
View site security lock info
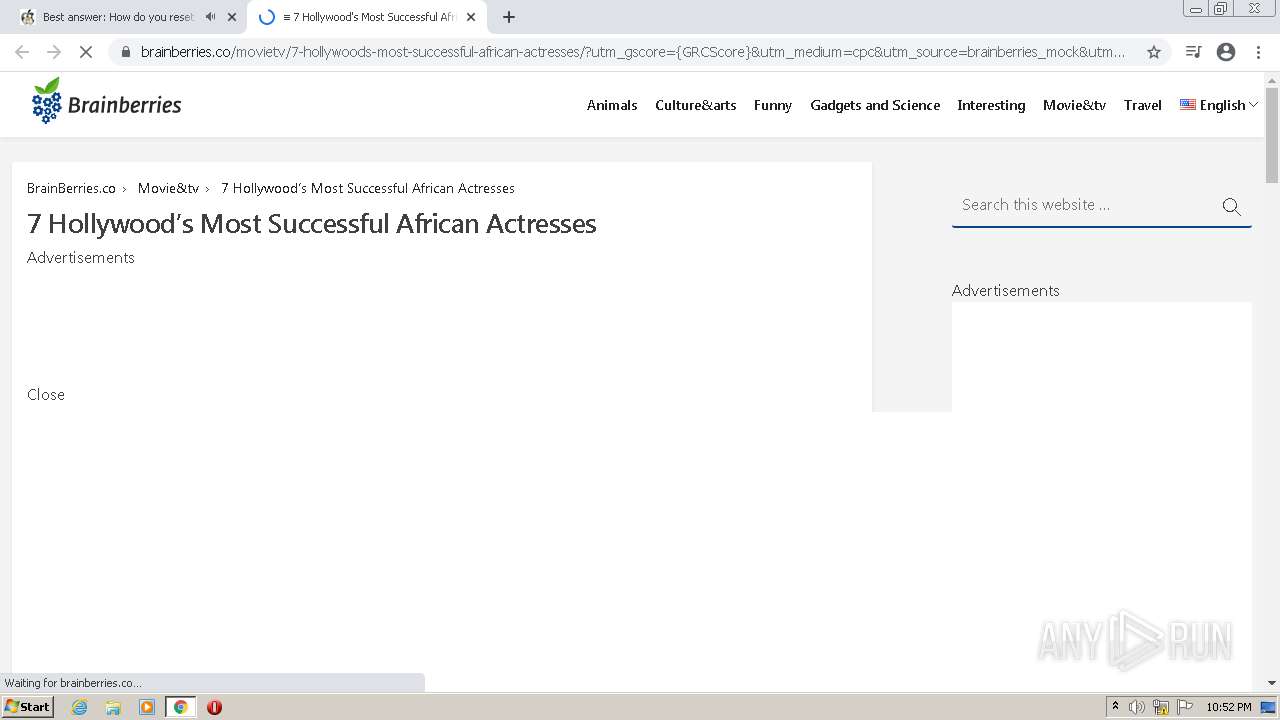pyautogui.click(x=125, y=52)
